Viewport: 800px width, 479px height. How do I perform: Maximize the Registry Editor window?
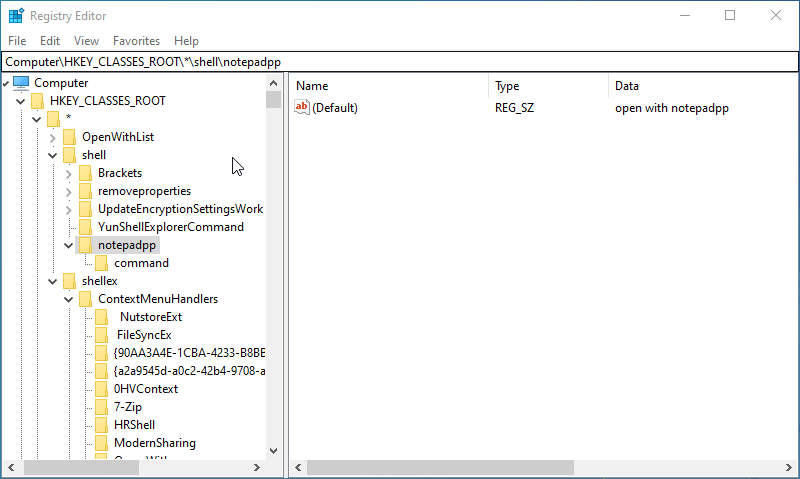coord(730,15)
